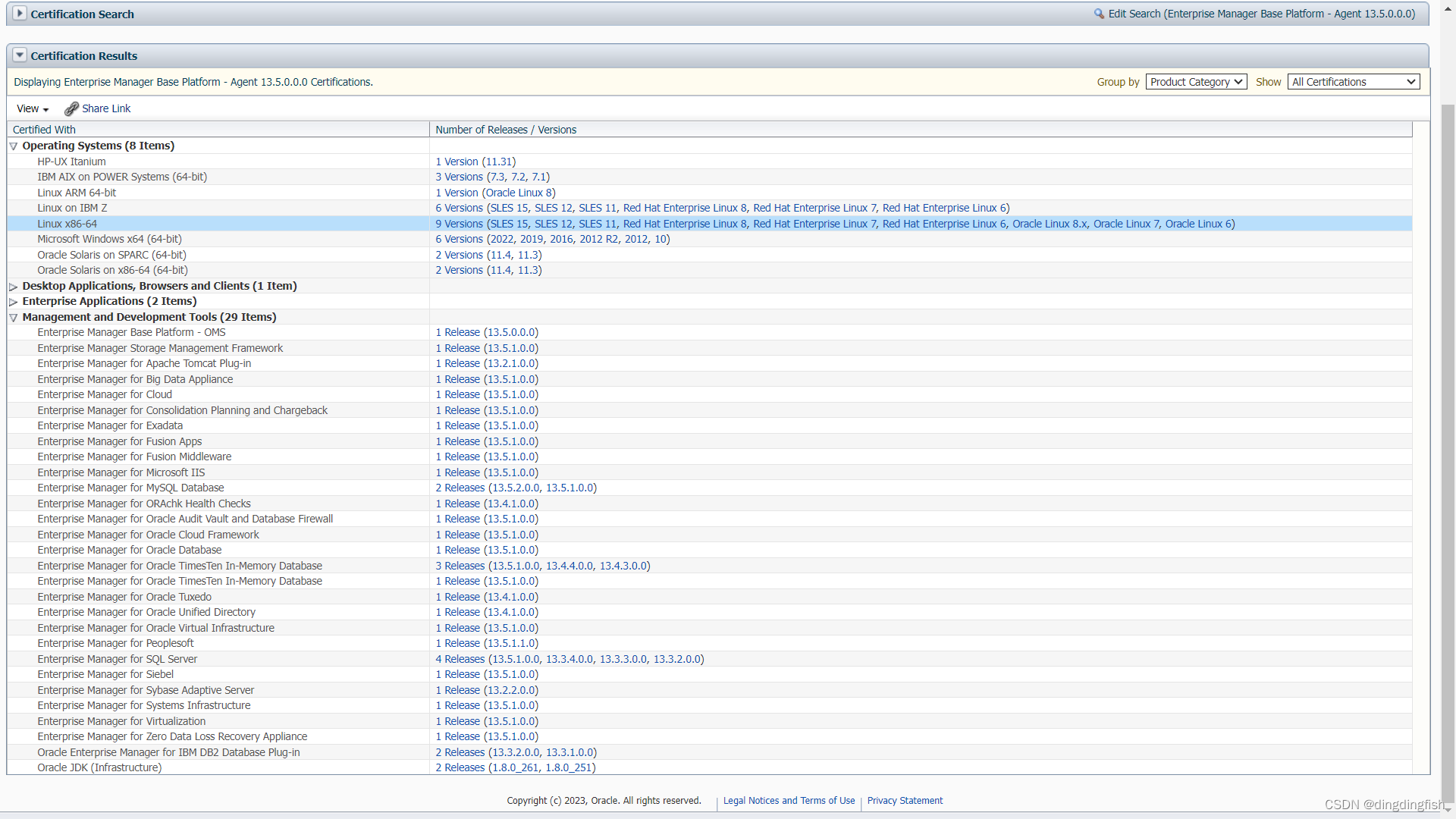The height and width of the screenshot is (819, 1456).
Task: Open Solaris on SPARC 2 Versions link
Action: click(x=459, y=255)
